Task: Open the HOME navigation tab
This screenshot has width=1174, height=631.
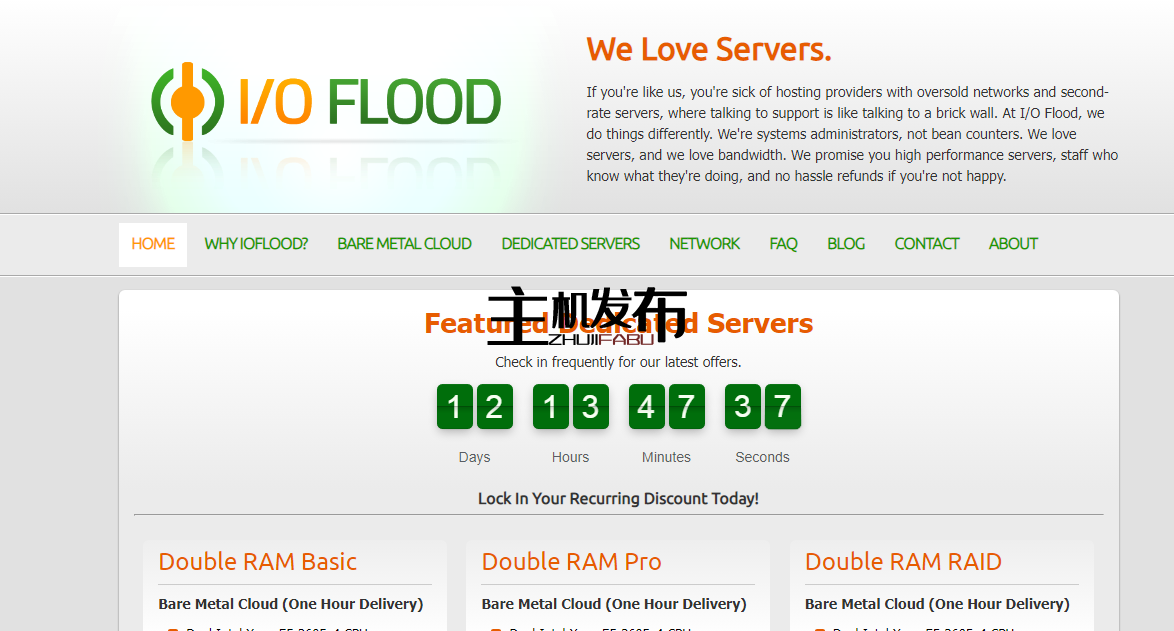Action: pos(153,244)
